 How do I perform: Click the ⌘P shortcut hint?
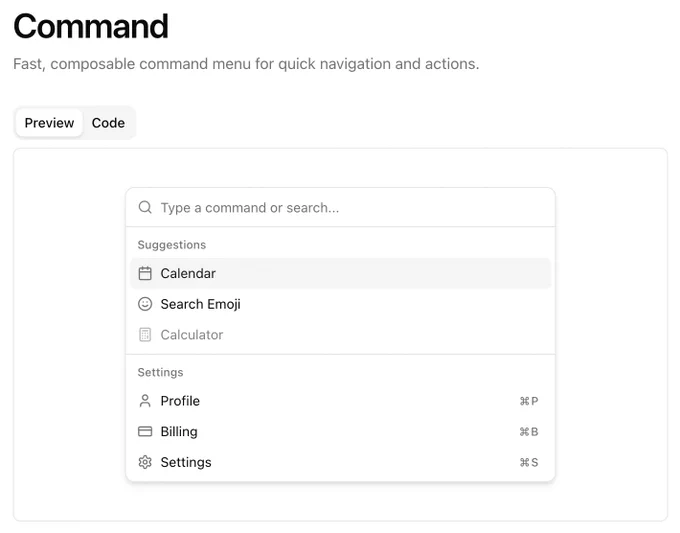click(529, 401)
